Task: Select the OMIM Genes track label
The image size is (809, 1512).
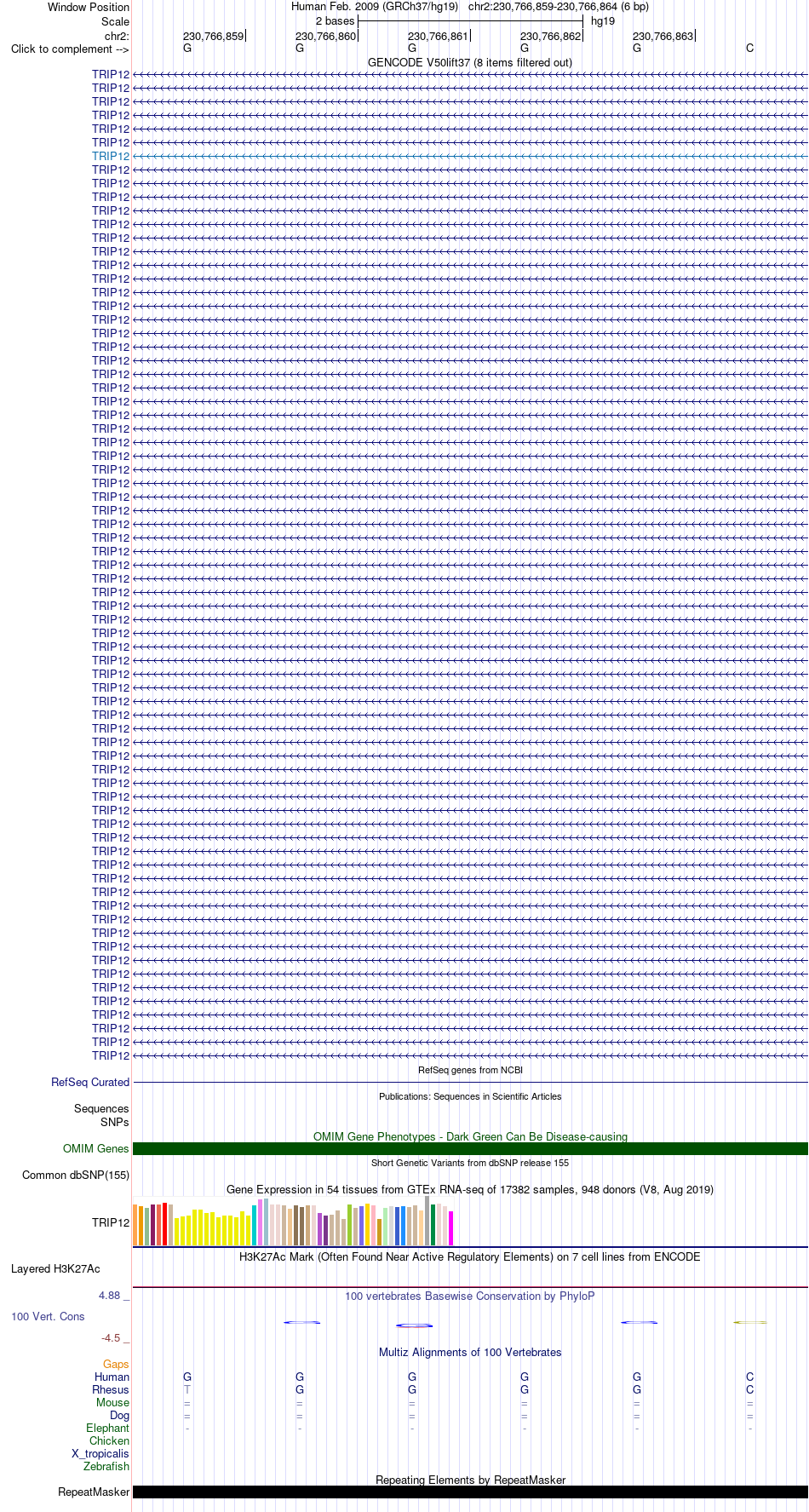Action: (x=96, y=1149)
